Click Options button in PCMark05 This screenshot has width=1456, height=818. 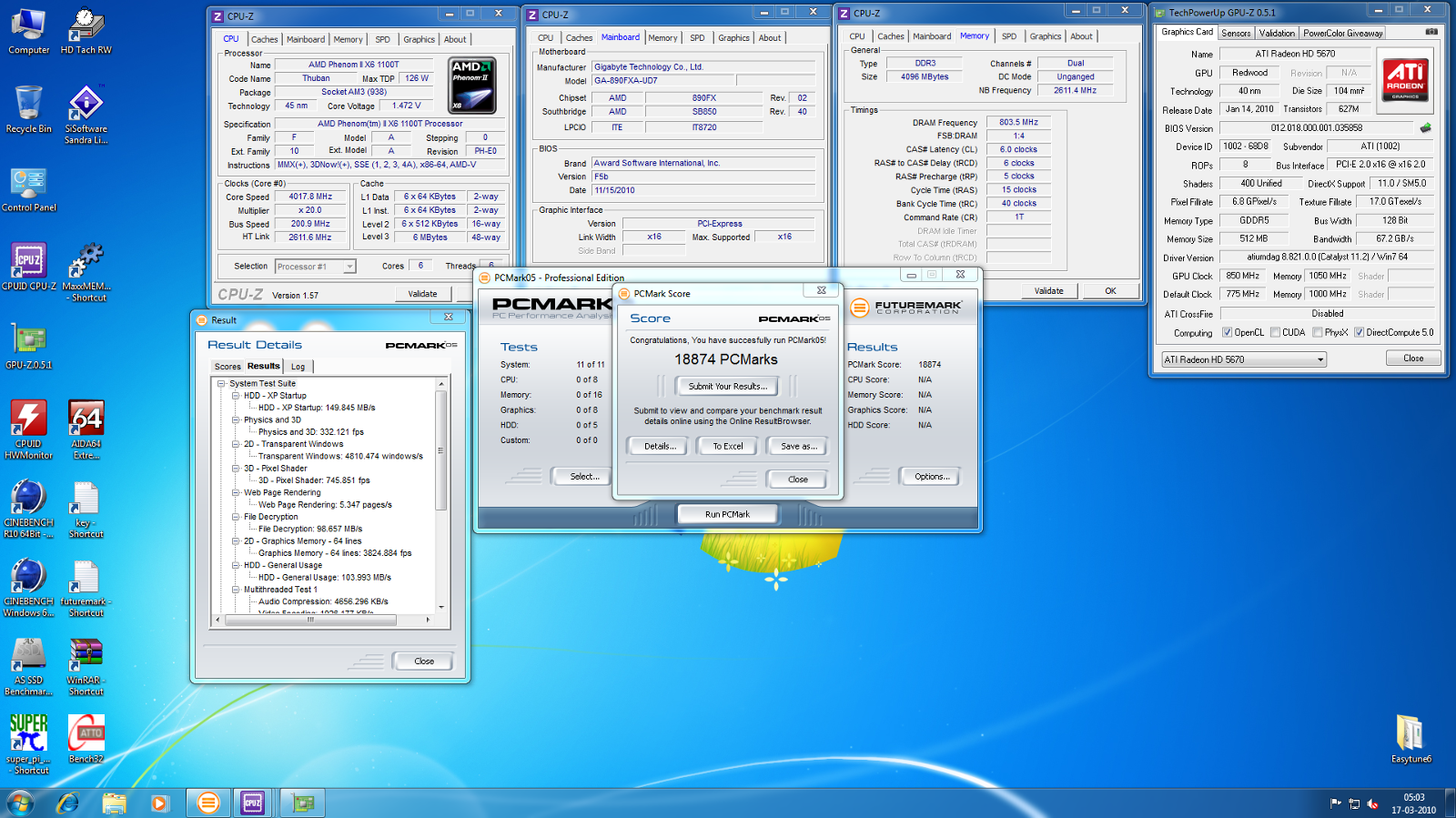tap(932, 476)
